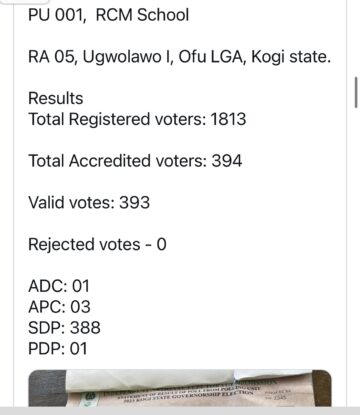360x415 pixels.
Task: Click the 'APC: 03' result line
Action: (x=59, y=307)
